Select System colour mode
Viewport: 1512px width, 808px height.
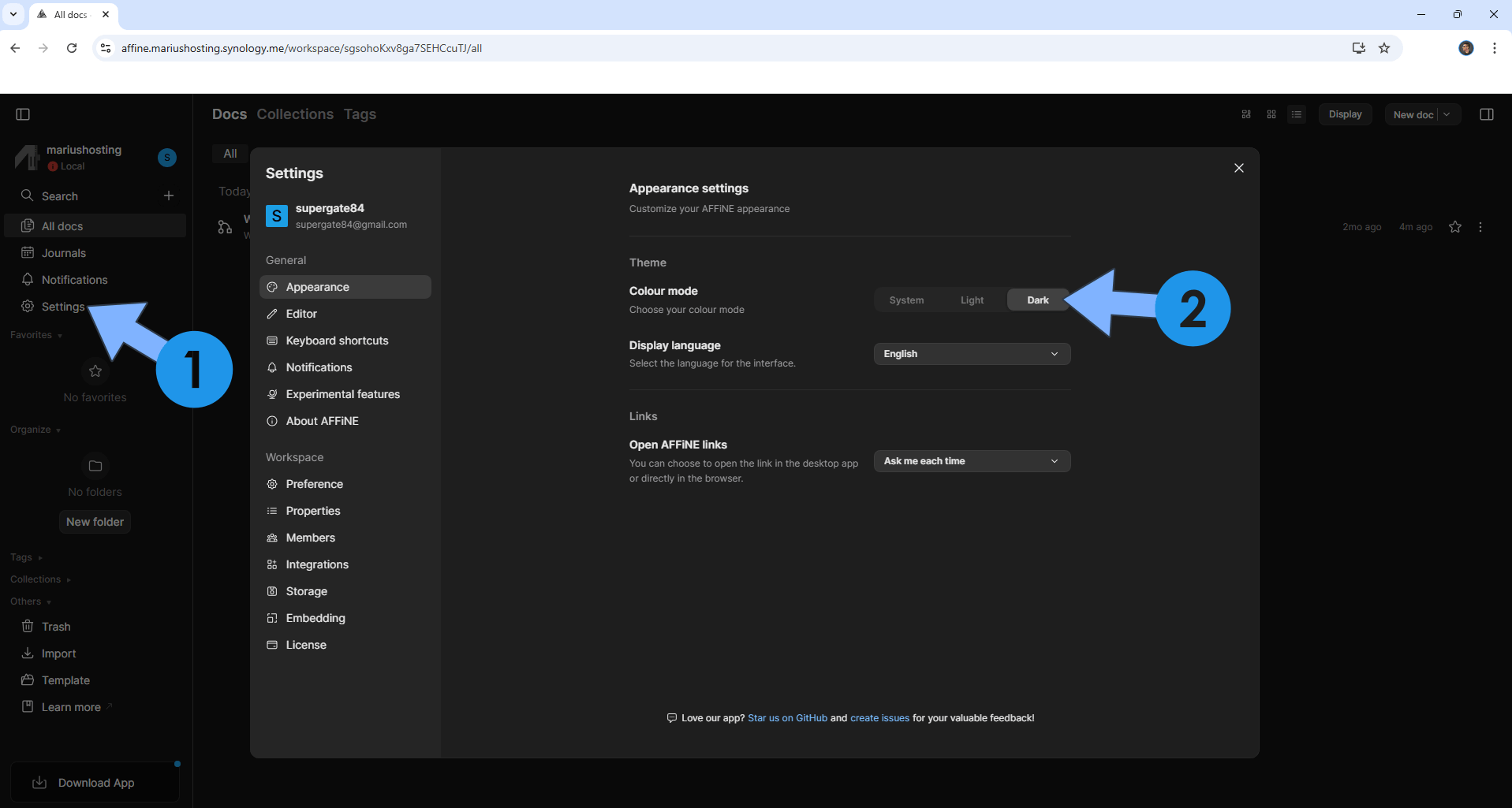(x=907, y=300)
